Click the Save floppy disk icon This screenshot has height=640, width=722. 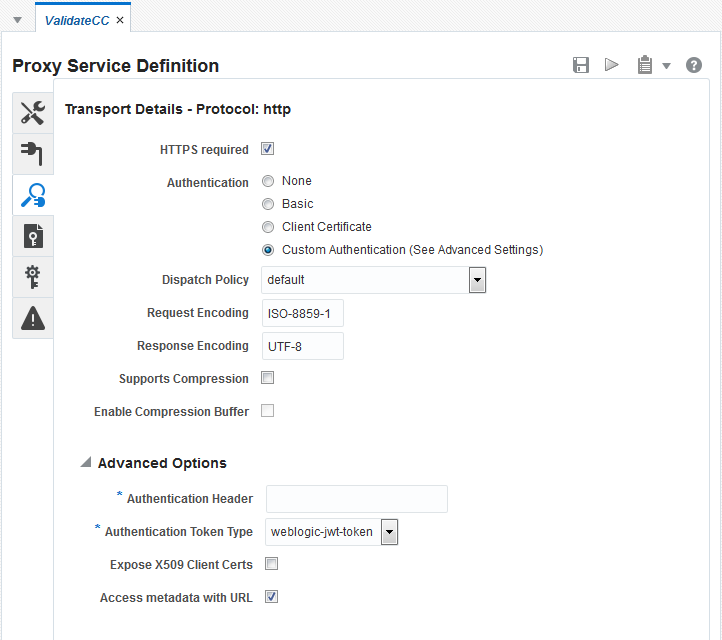(x=580, y=66)
